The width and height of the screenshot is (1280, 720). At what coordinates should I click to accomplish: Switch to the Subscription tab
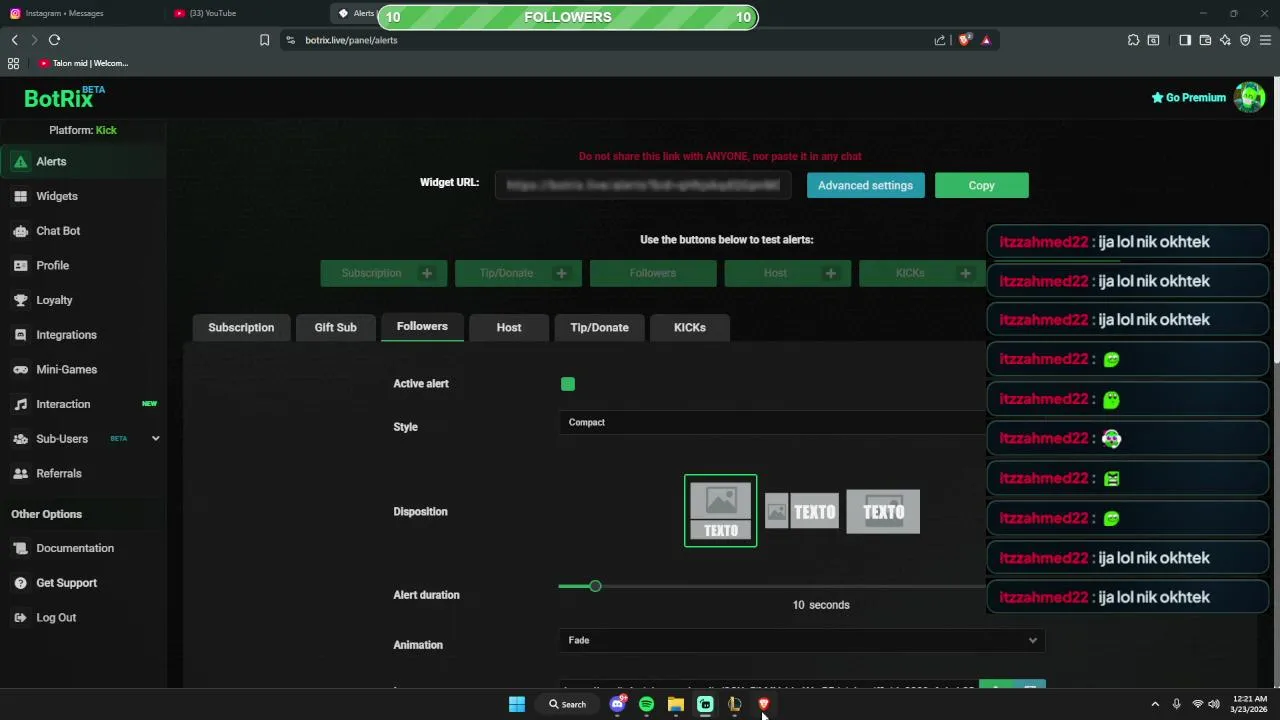241,327
